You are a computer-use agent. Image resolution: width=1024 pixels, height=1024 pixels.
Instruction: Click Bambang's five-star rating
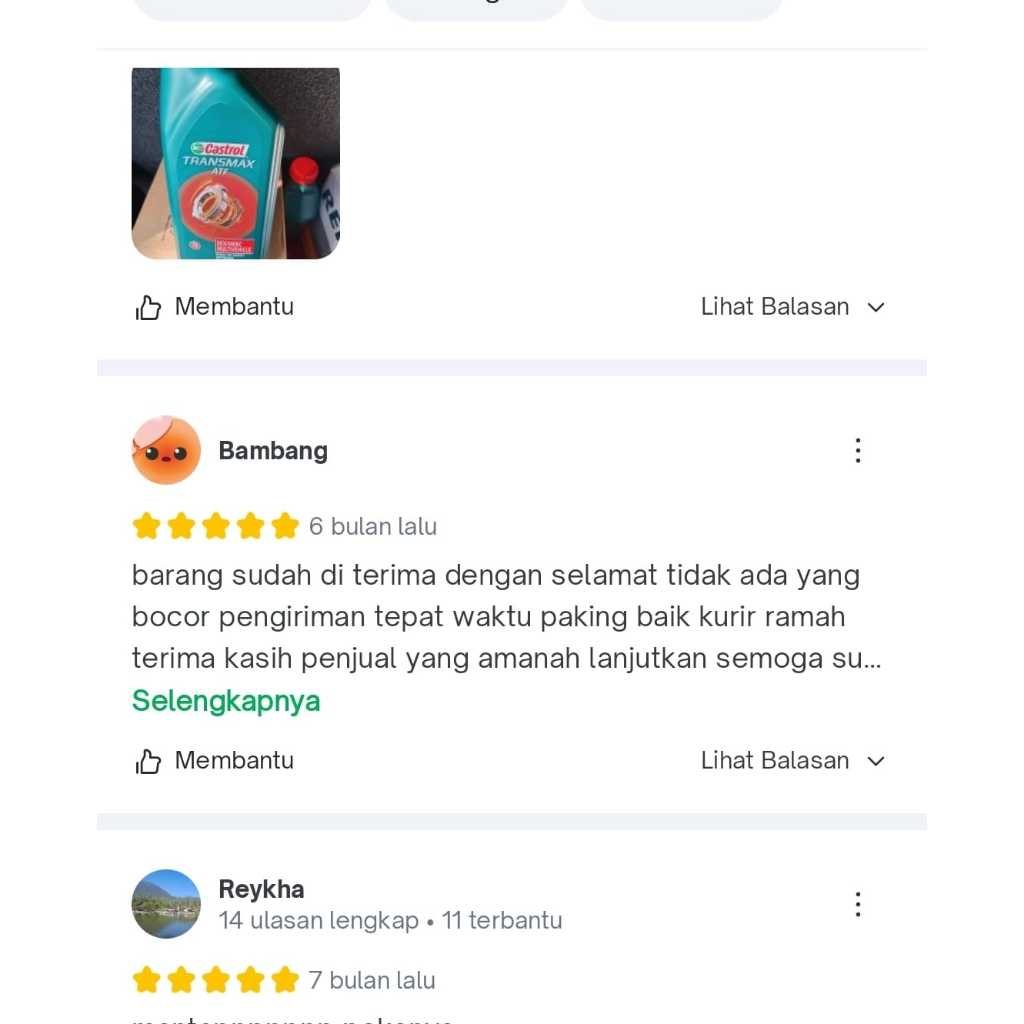point(216,526)
